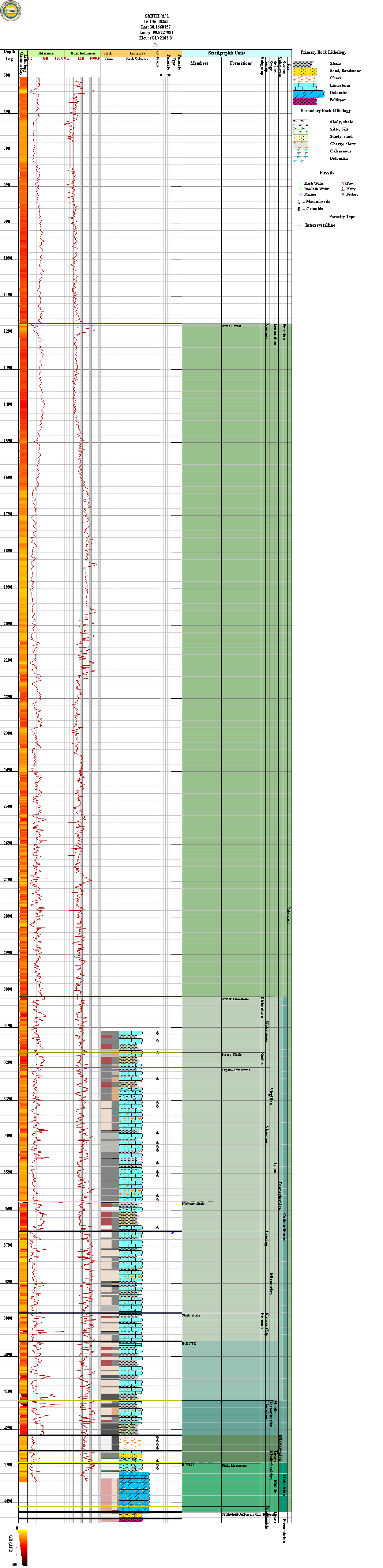This screenshot has width=383, height=1568.
Task: Select the Macrofossils symbol in the legend
Action: pos(299,201)
